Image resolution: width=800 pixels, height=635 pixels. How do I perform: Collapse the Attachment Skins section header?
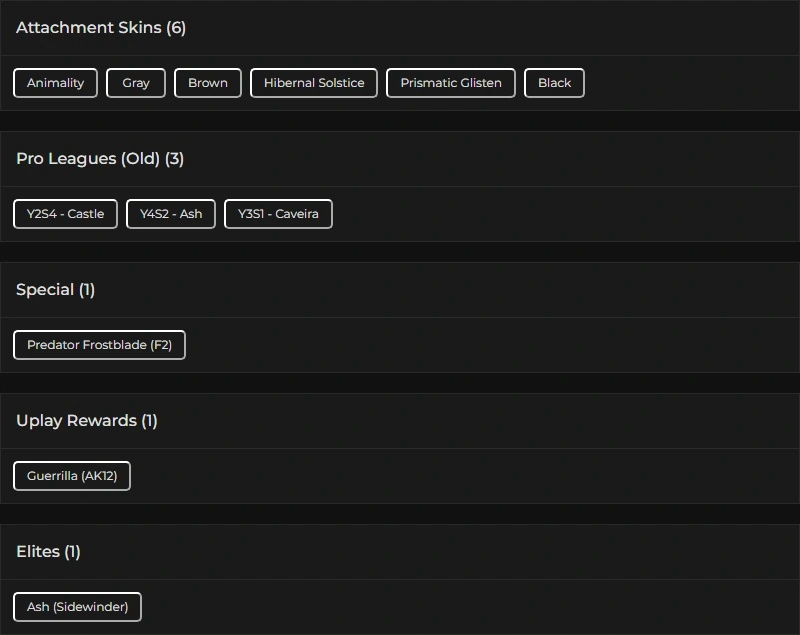[x=88, y=28]
